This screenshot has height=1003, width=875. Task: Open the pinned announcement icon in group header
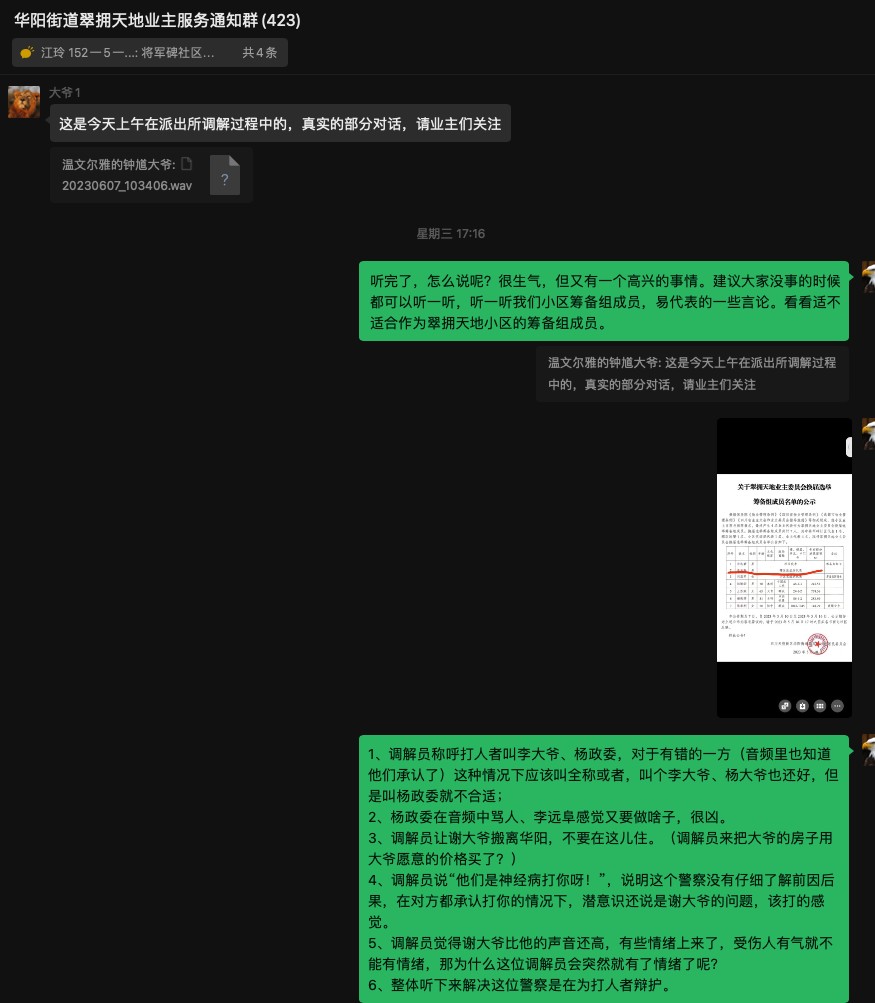coord(27,53)
